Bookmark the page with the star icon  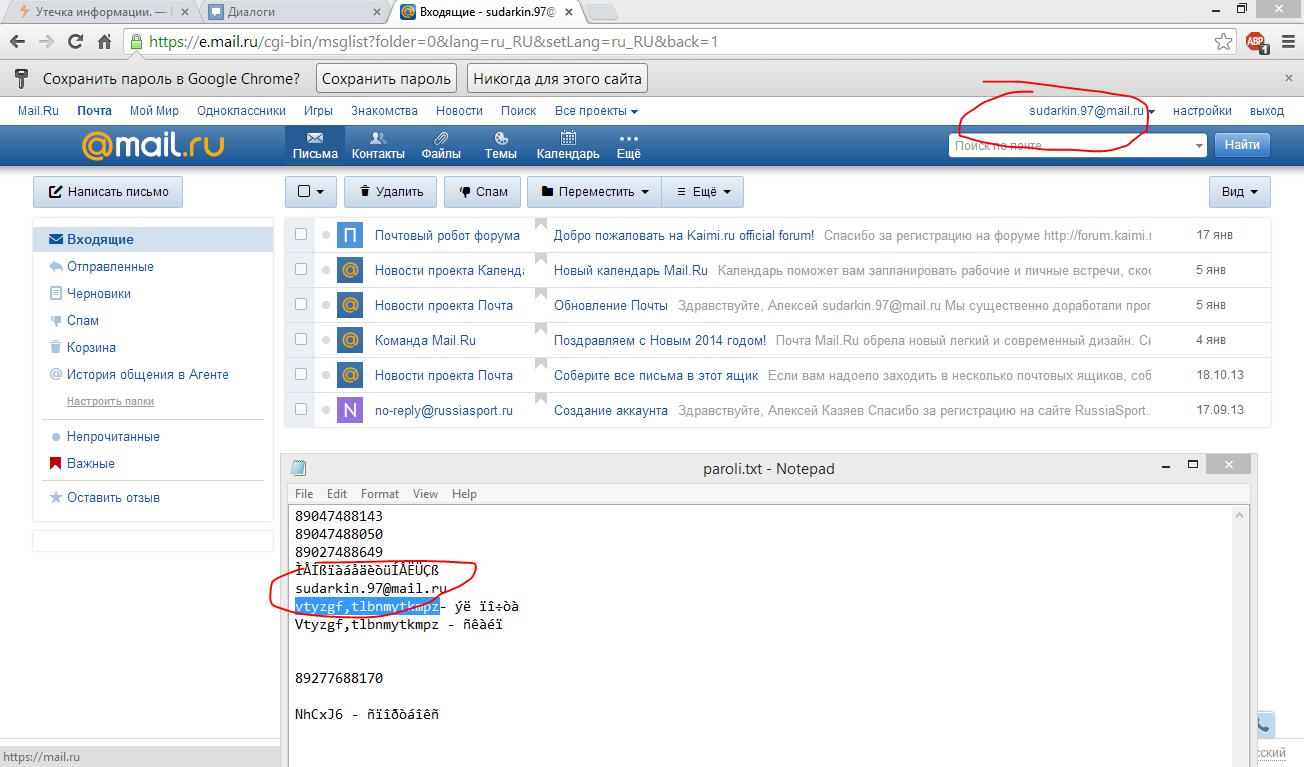[x=1223, y=42]
